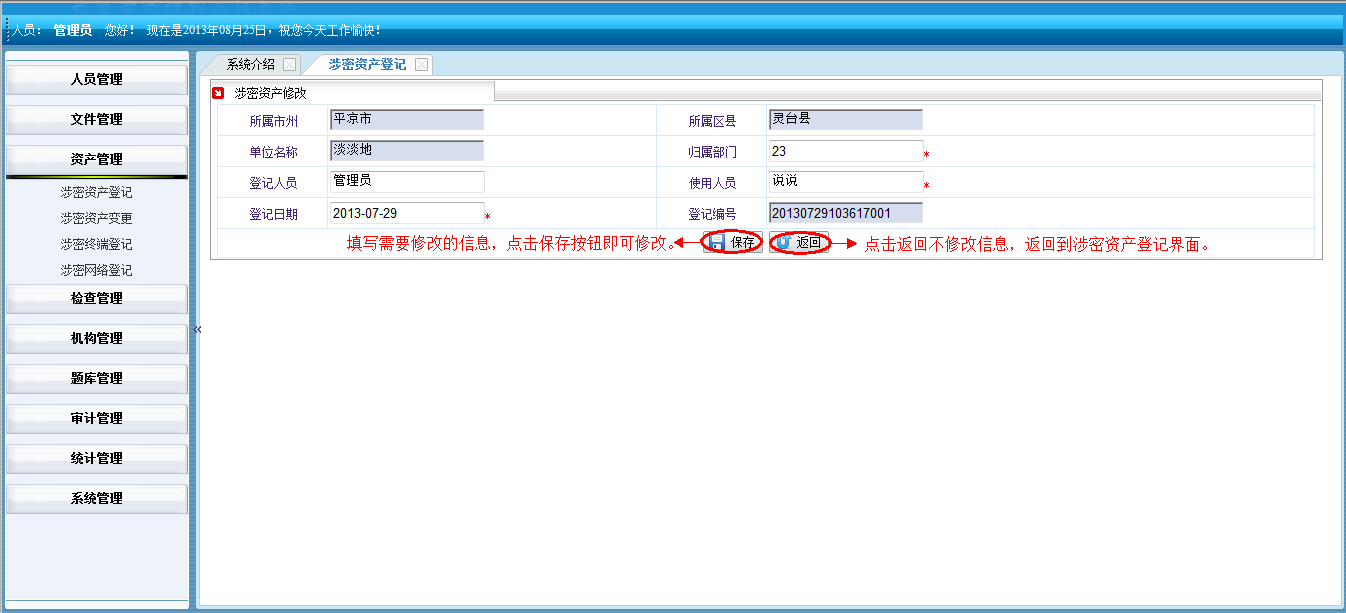Expand the 统计管理 menu
Image resolution: width=1346 pixels, height=613 pixels.
(x=97, y=459)
